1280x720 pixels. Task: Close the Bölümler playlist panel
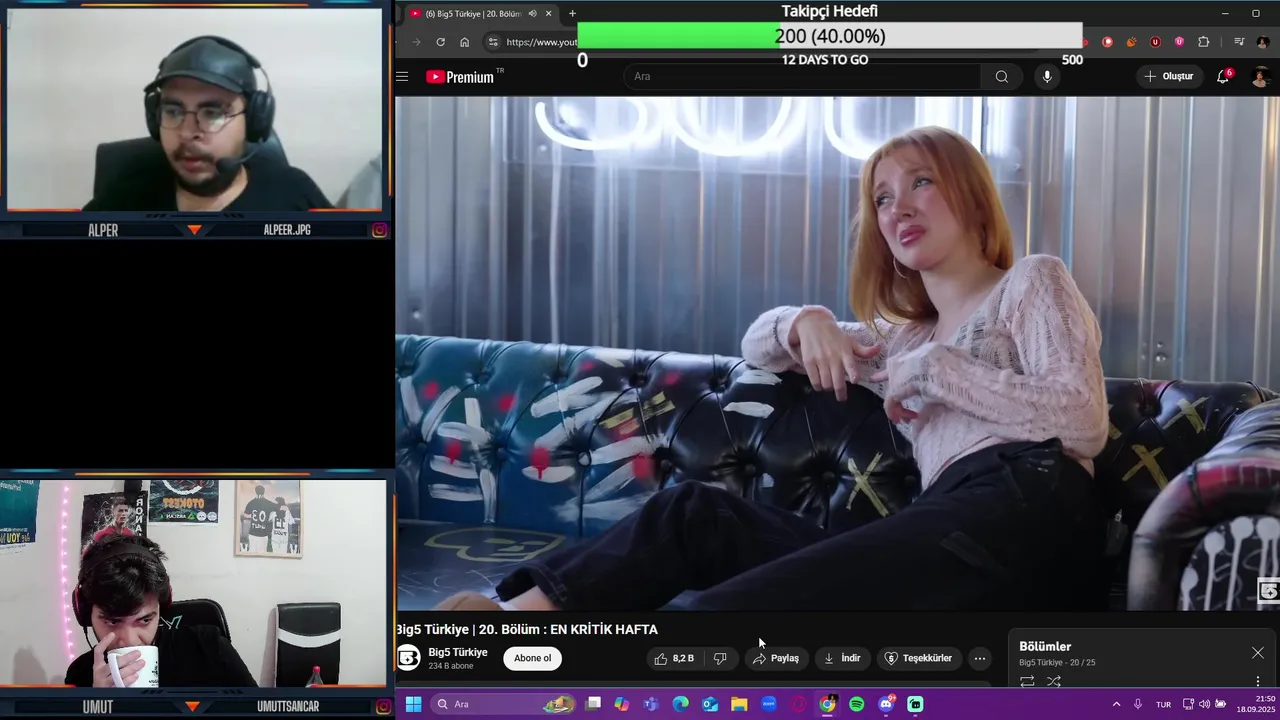tap(1257, 653)
